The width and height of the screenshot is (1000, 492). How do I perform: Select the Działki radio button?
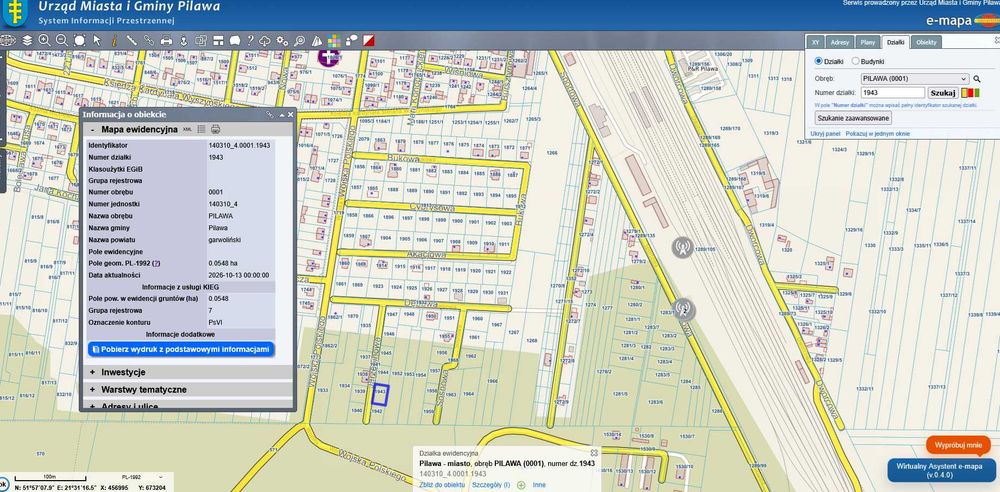pos(819,61)
